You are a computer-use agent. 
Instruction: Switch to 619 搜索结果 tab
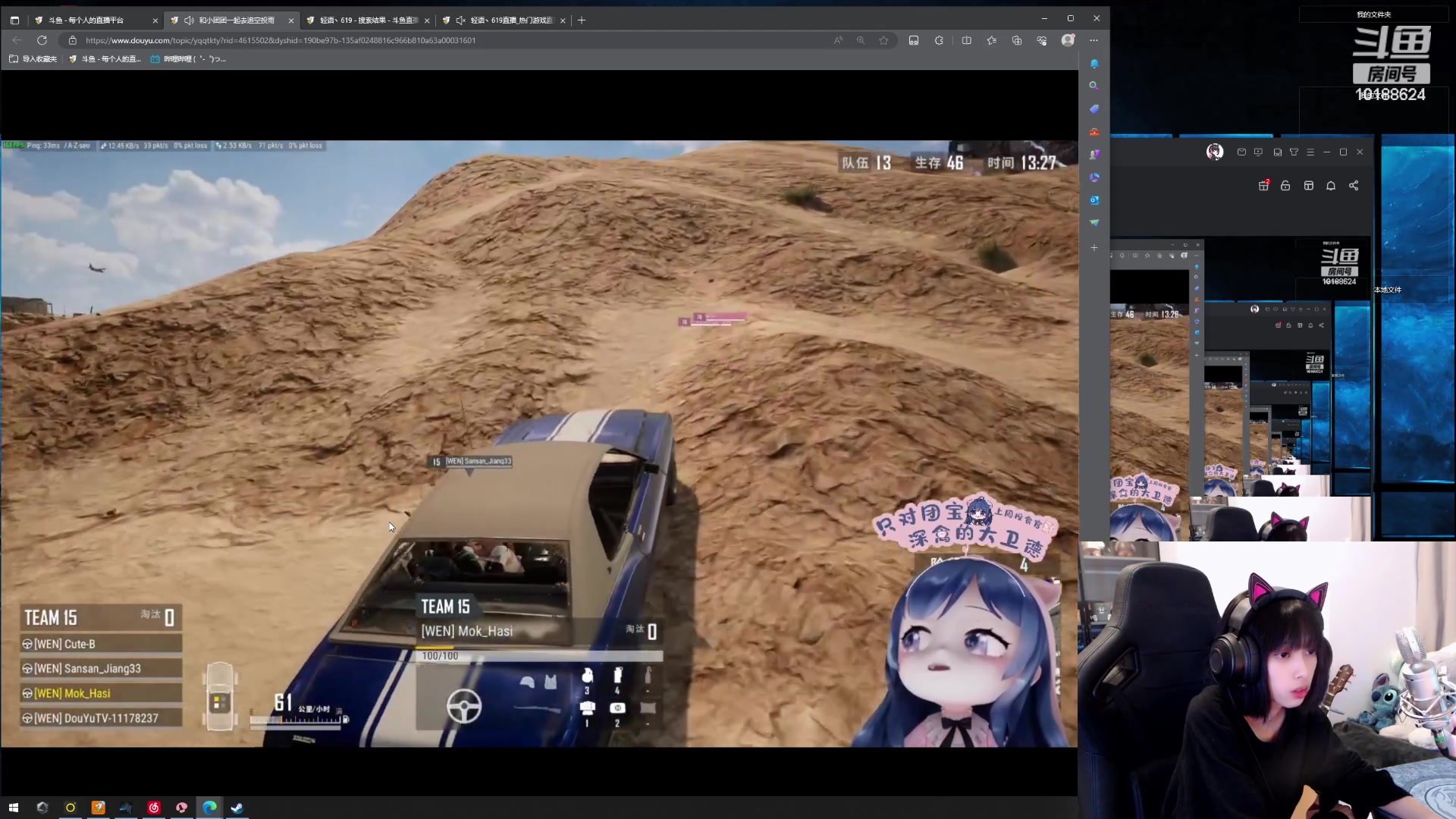(x=369, y=20)
